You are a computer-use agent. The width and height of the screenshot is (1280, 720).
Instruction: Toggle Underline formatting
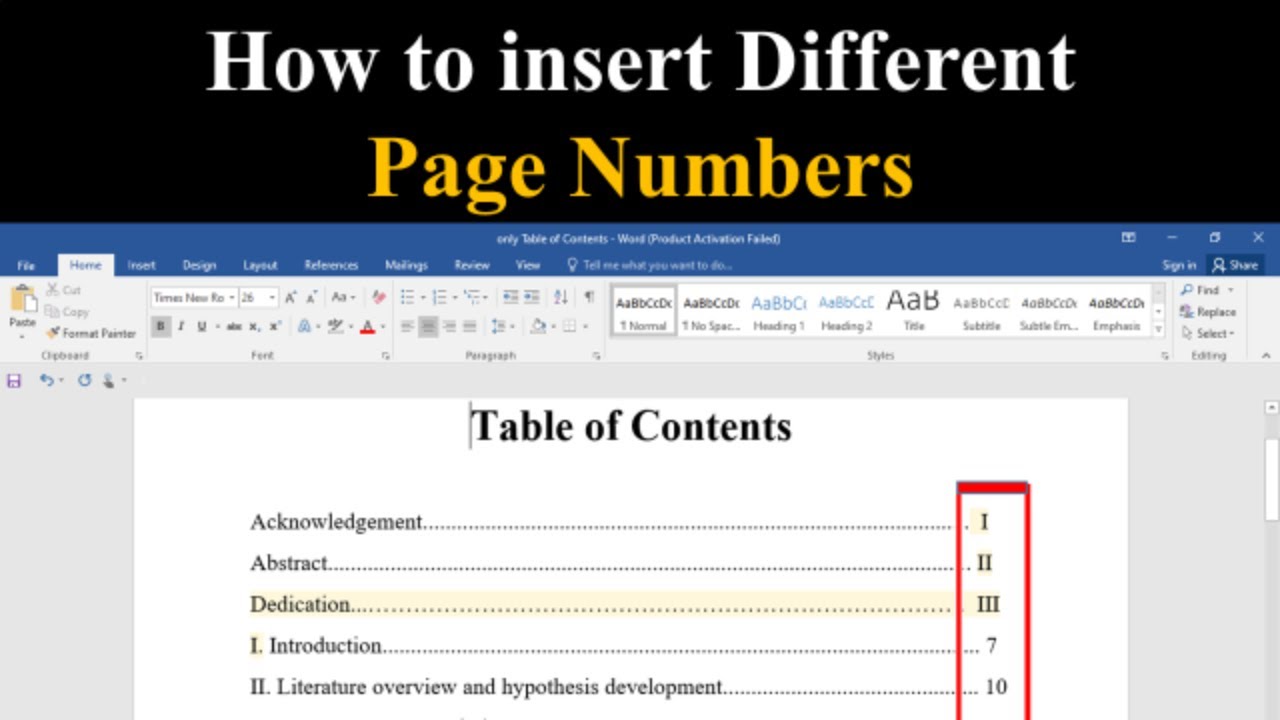click(x=201, y=326)
